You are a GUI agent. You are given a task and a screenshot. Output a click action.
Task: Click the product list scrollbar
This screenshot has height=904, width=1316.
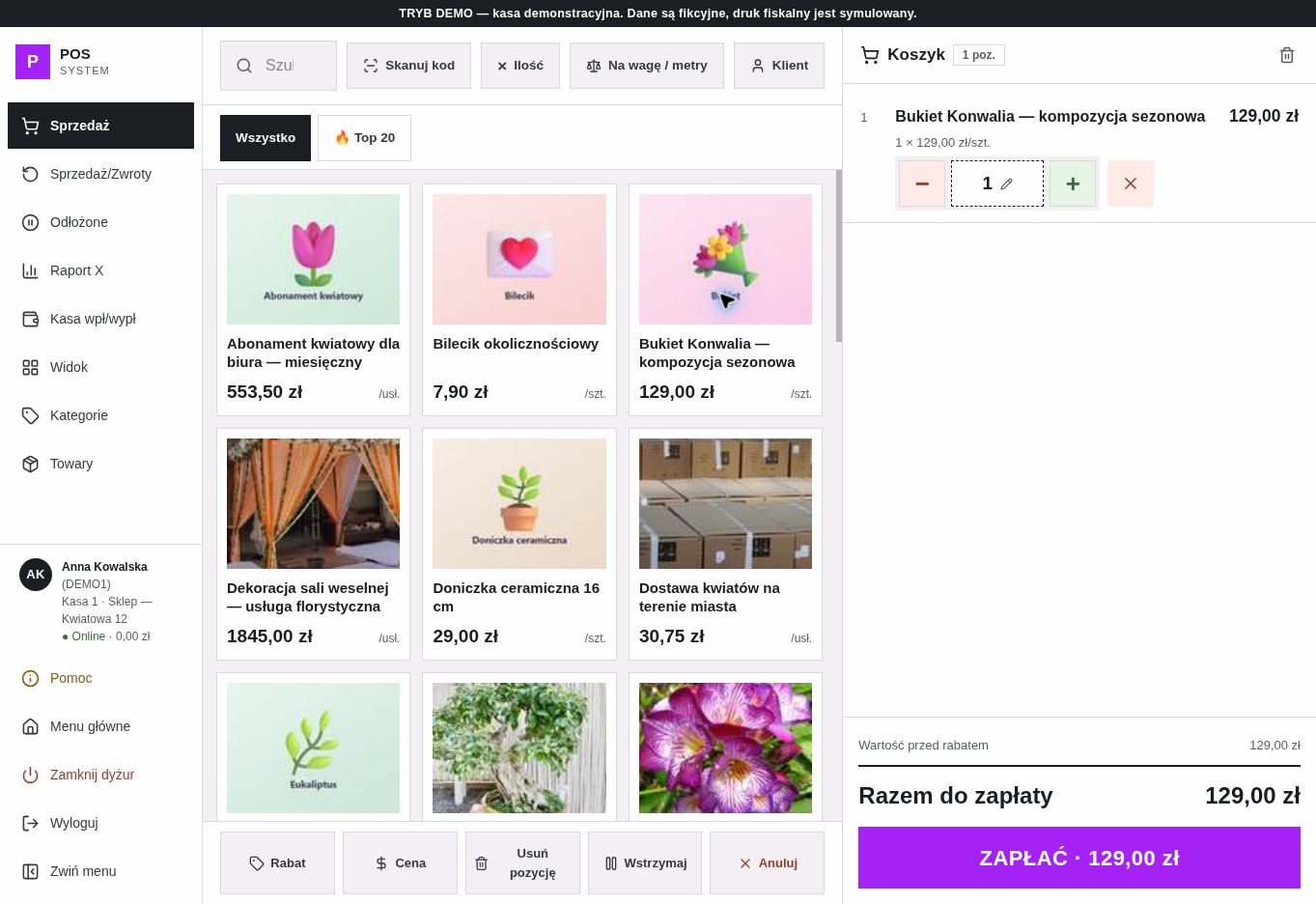pyautogui.click(x=838, y=256)
